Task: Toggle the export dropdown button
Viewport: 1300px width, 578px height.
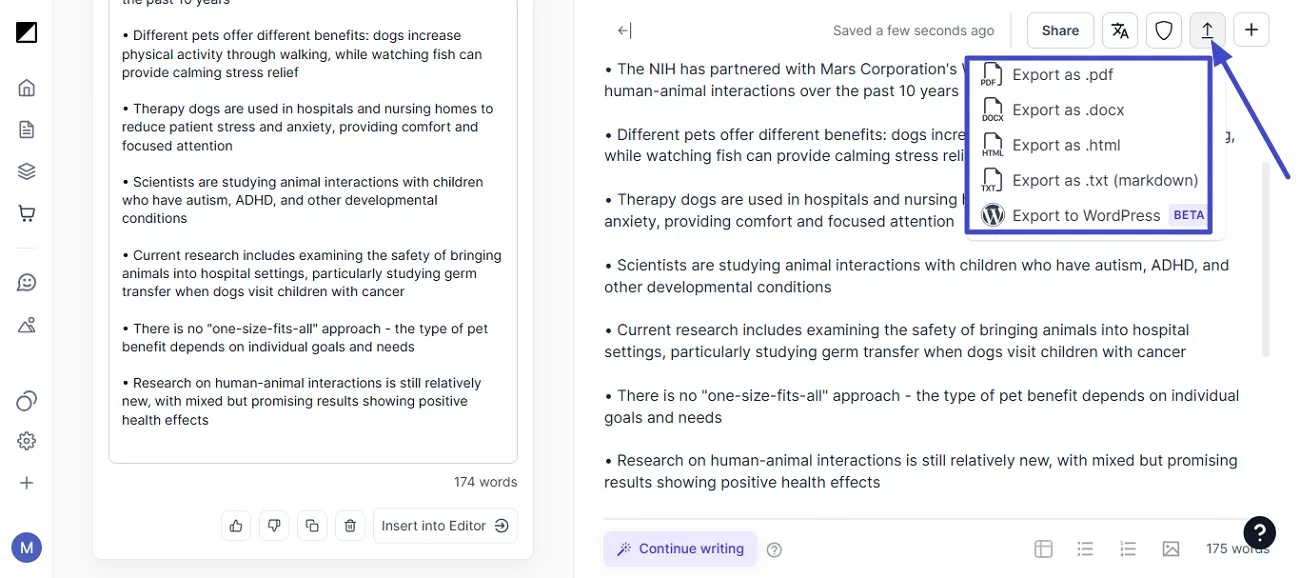Action: click(1208, 30)
